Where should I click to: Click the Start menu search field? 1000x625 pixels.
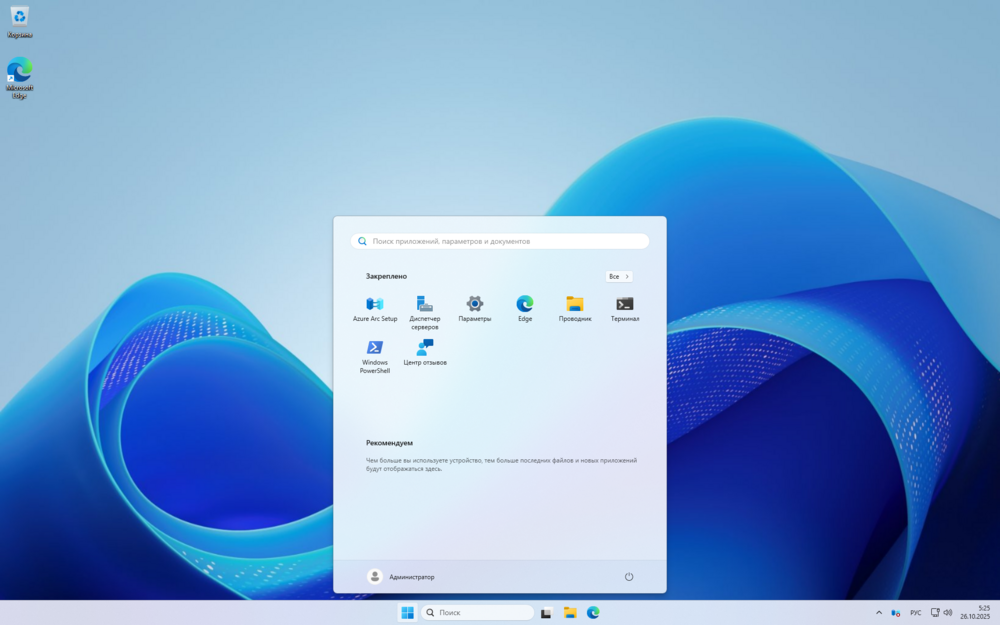pos(500,241)
